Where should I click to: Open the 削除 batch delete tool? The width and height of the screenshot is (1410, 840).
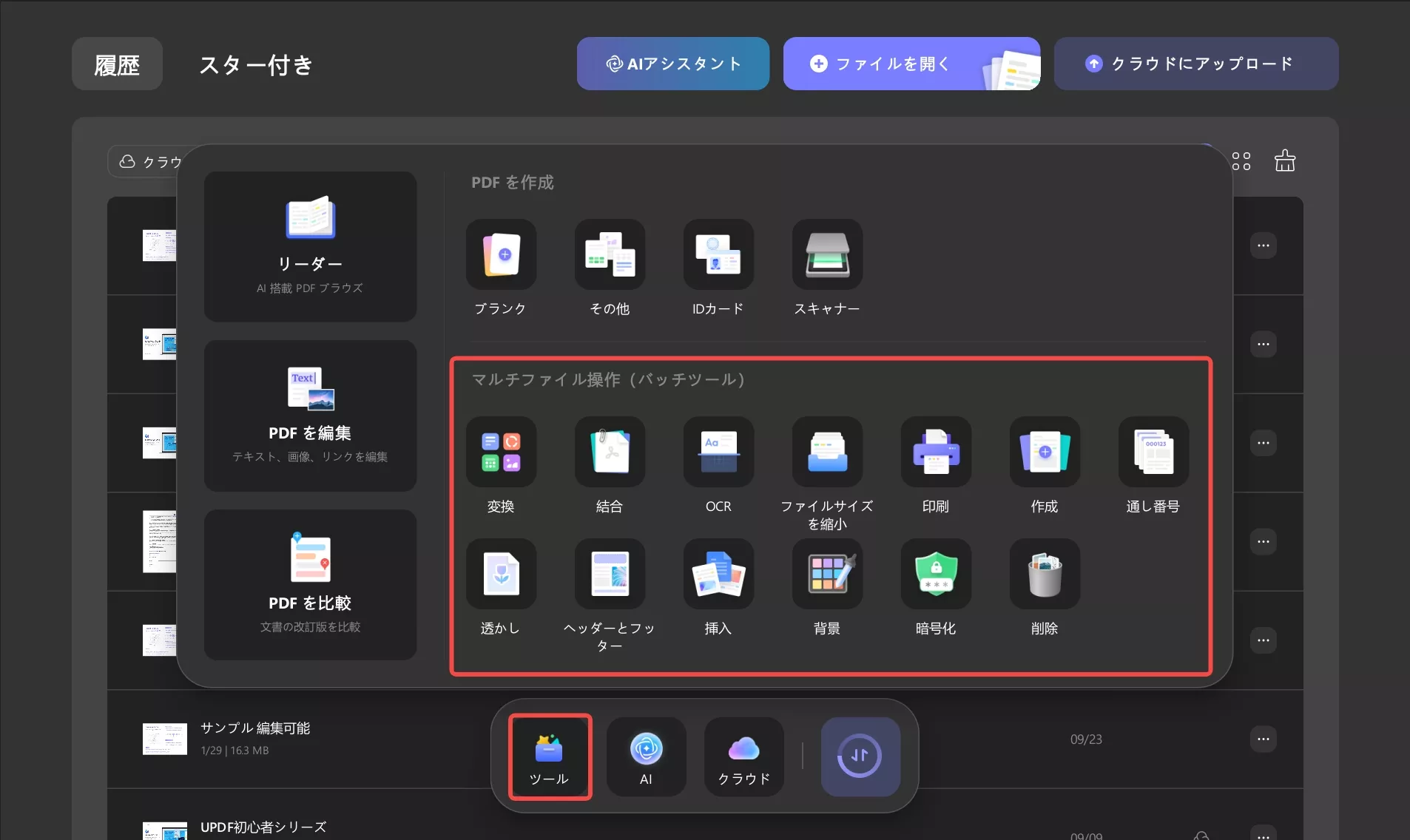1045,574
